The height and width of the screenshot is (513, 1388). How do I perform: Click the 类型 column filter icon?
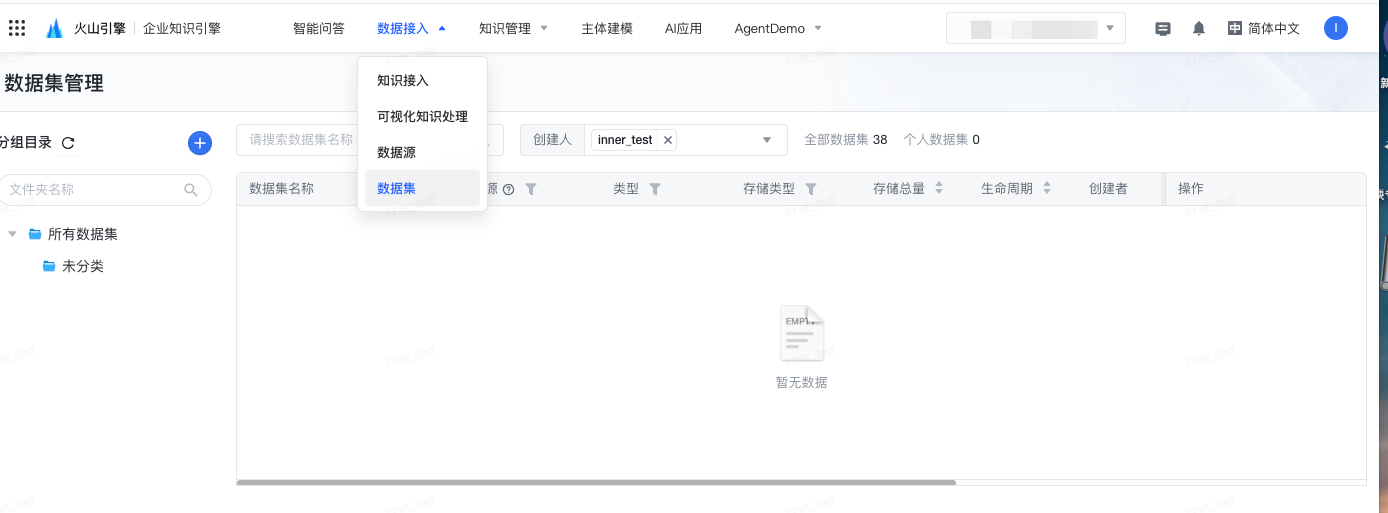pos(655,189)
